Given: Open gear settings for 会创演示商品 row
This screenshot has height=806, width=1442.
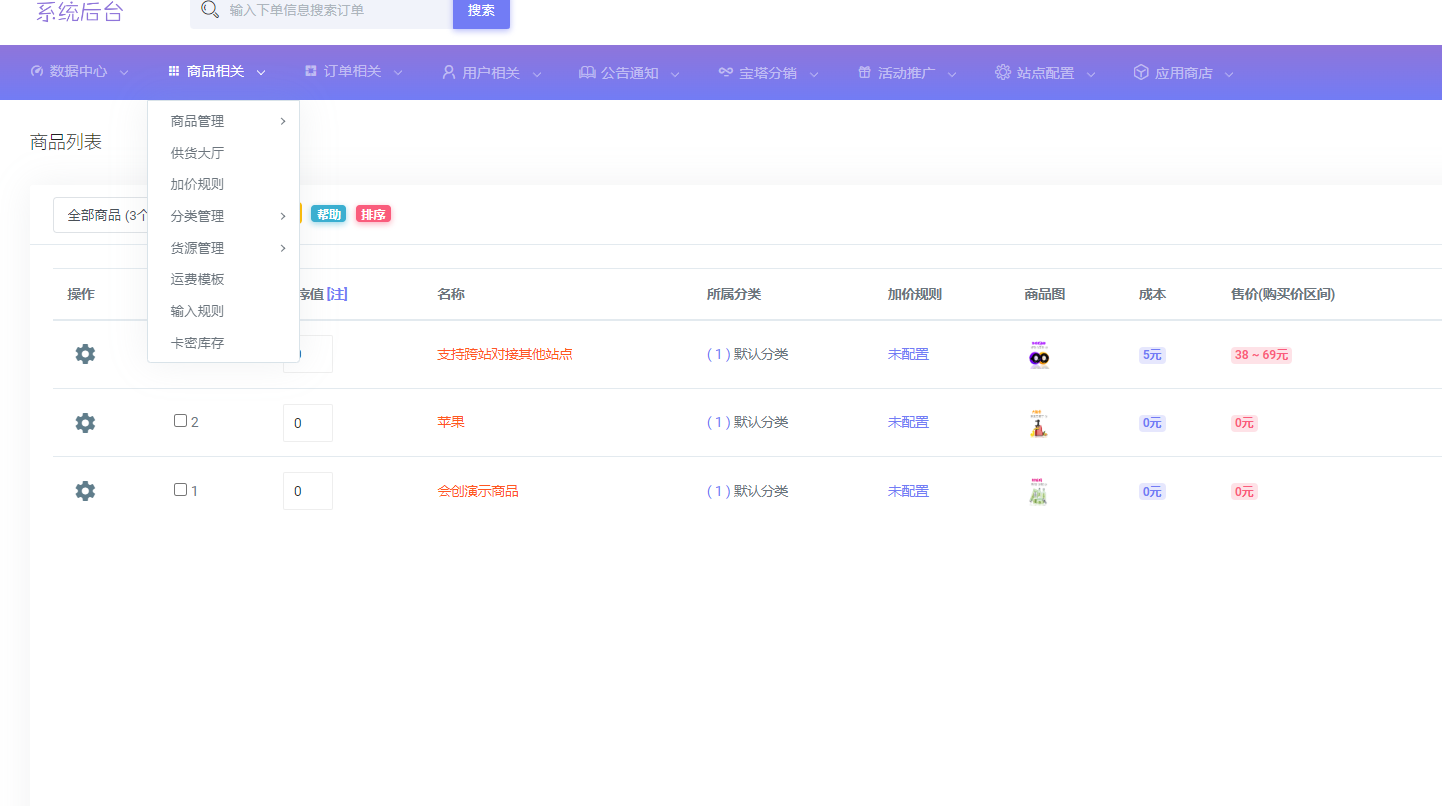Looking at the screenshot, I should (x=85, y=491).
